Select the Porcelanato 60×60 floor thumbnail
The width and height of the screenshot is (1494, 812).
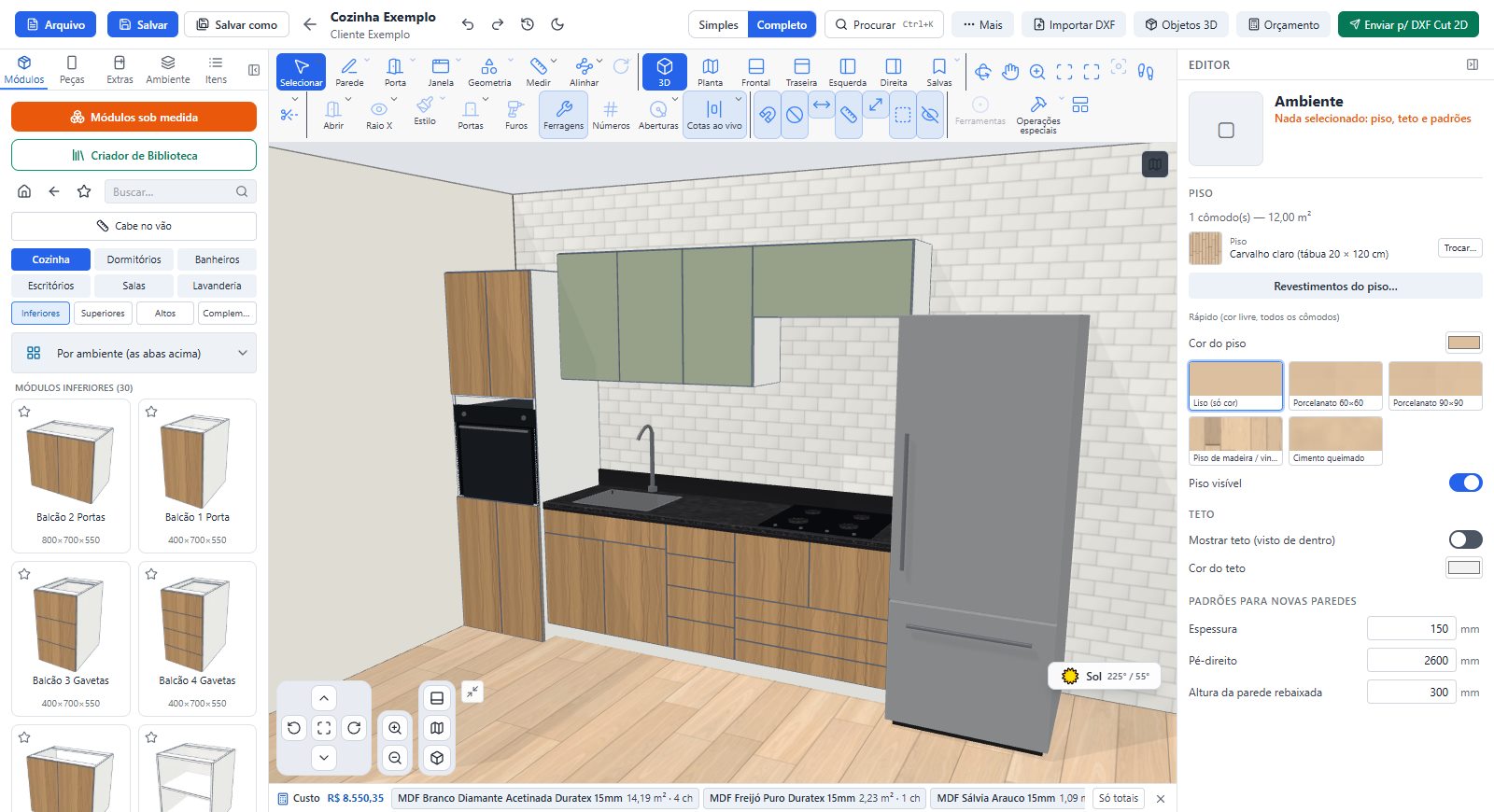point(1335,385)
